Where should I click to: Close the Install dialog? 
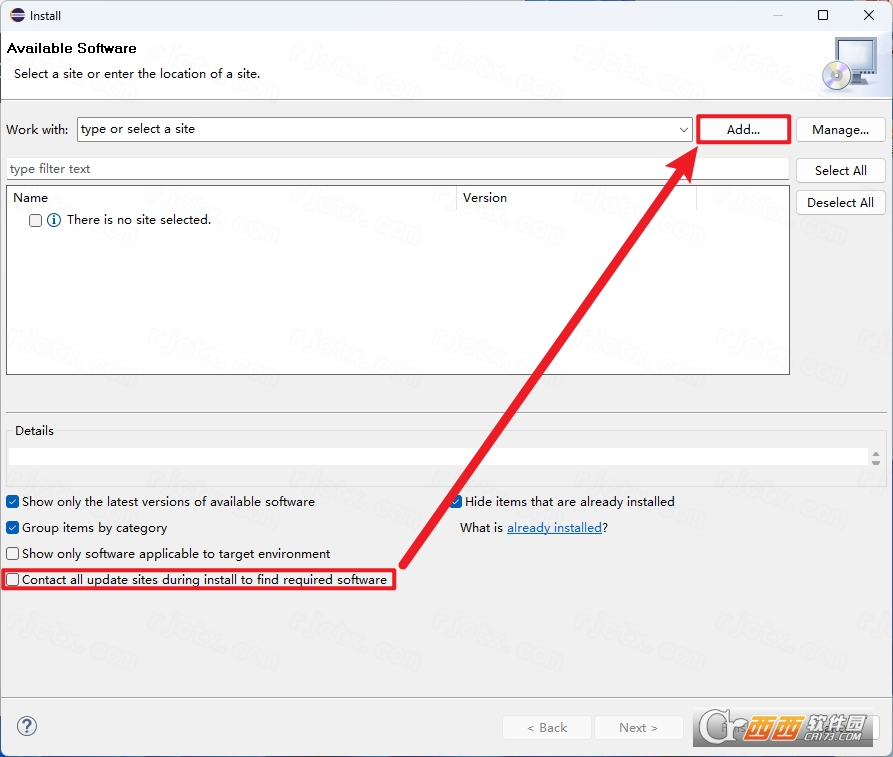click(x=869, y=15)
